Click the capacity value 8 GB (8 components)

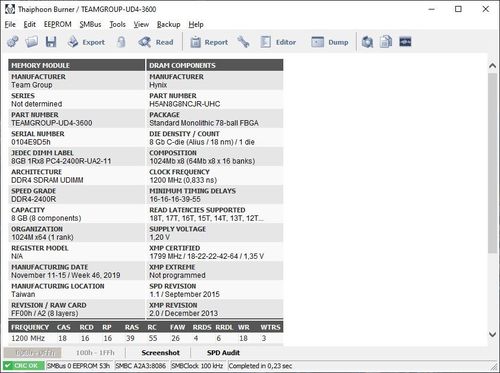point(46,218)
